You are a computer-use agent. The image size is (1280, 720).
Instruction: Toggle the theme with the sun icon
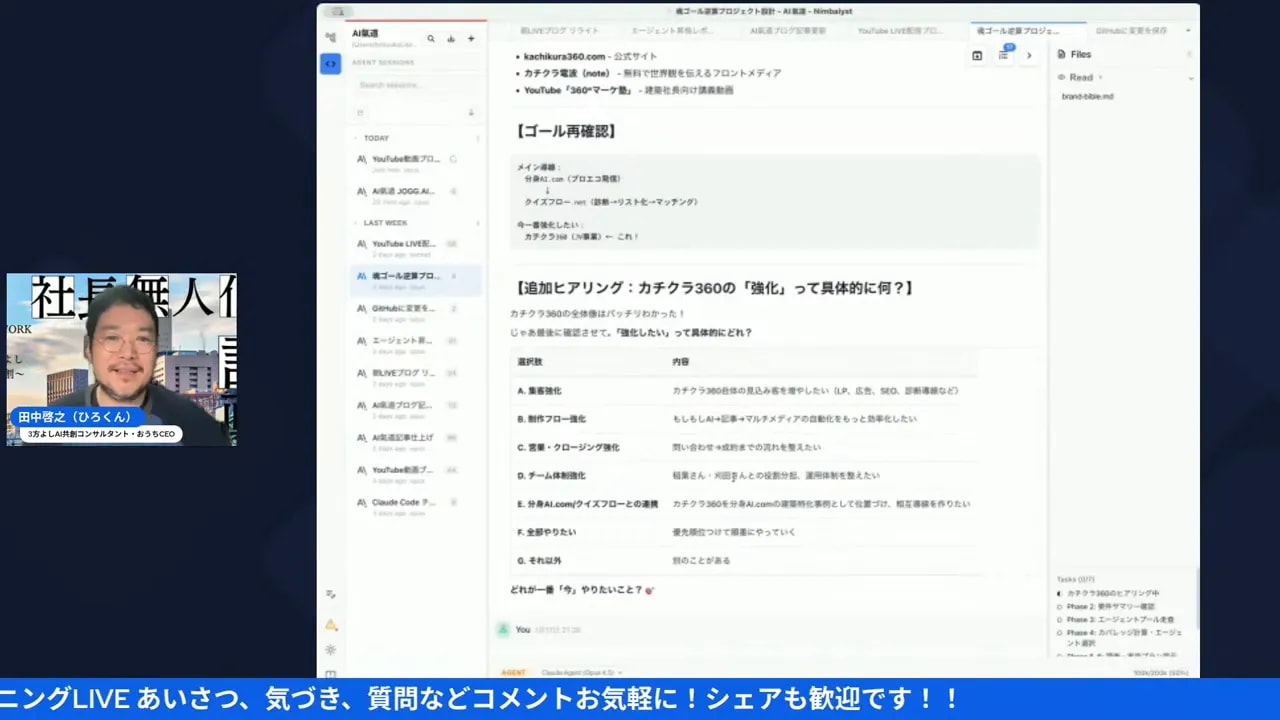pyautogui.click(x=331, y=650)
